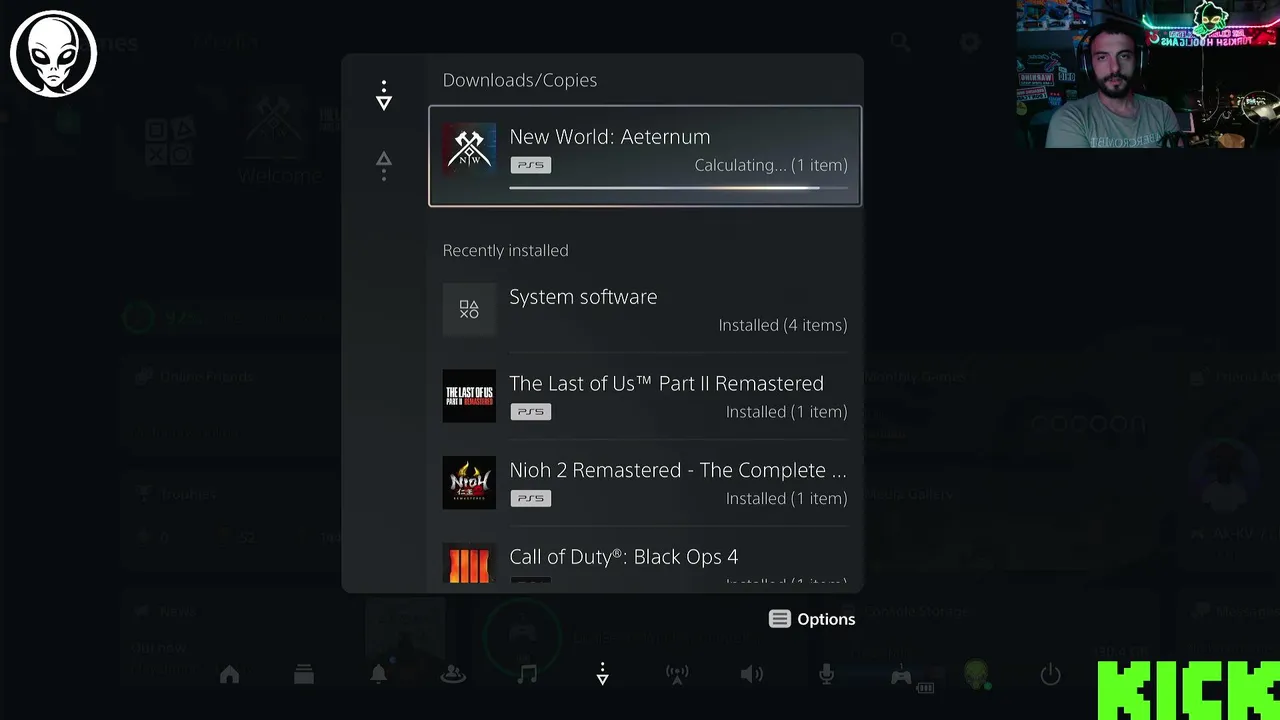Screen dimensions: 1280x720
Task: Select The Last of Us Part II Remastered
Action: click(x=645, y=396)
